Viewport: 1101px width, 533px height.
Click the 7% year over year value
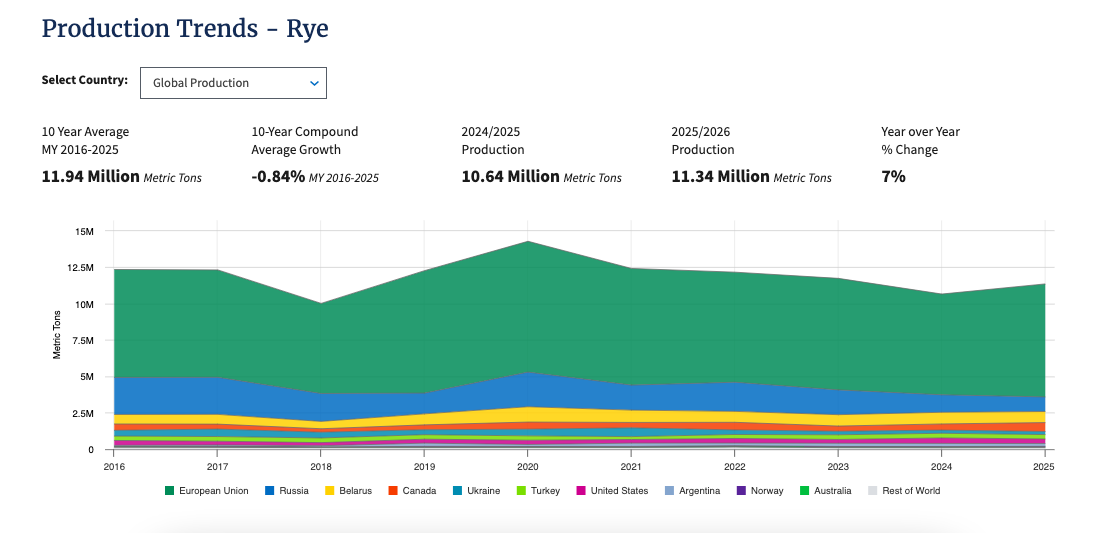tap(893, 176)
